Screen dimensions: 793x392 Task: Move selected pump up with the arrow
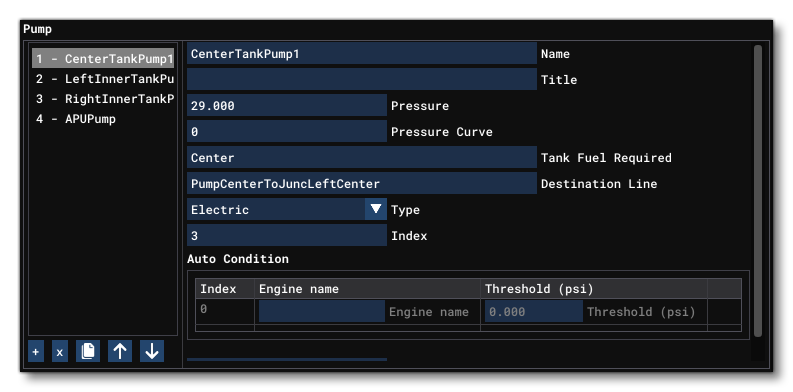[120, 352]
